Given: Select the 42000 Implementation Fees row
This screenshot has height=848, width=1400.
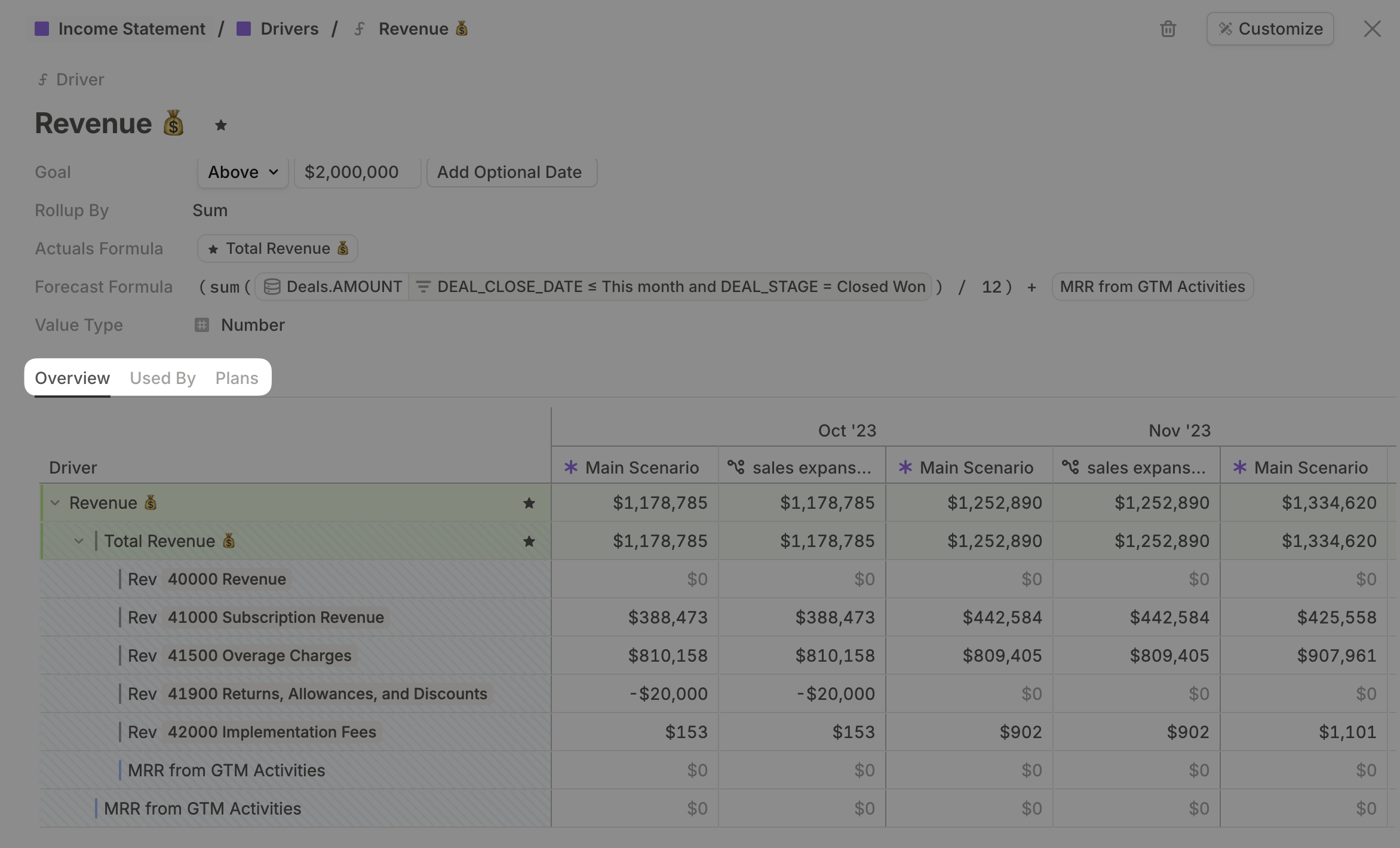Looking at the screenshot, I should click(x=296, y=732).
